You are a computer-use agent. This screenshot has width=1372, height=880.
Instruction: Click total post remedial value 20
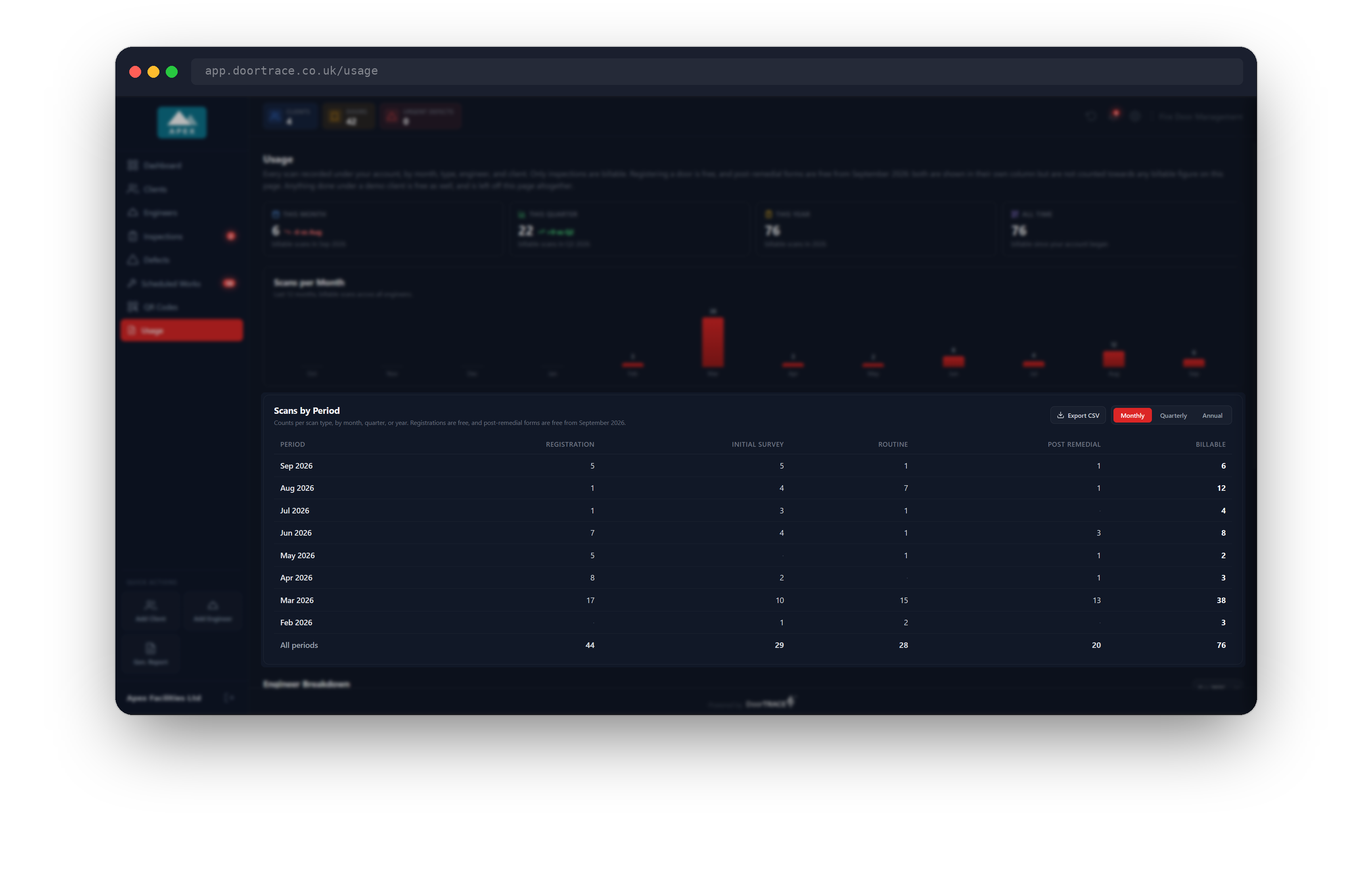1096,645
